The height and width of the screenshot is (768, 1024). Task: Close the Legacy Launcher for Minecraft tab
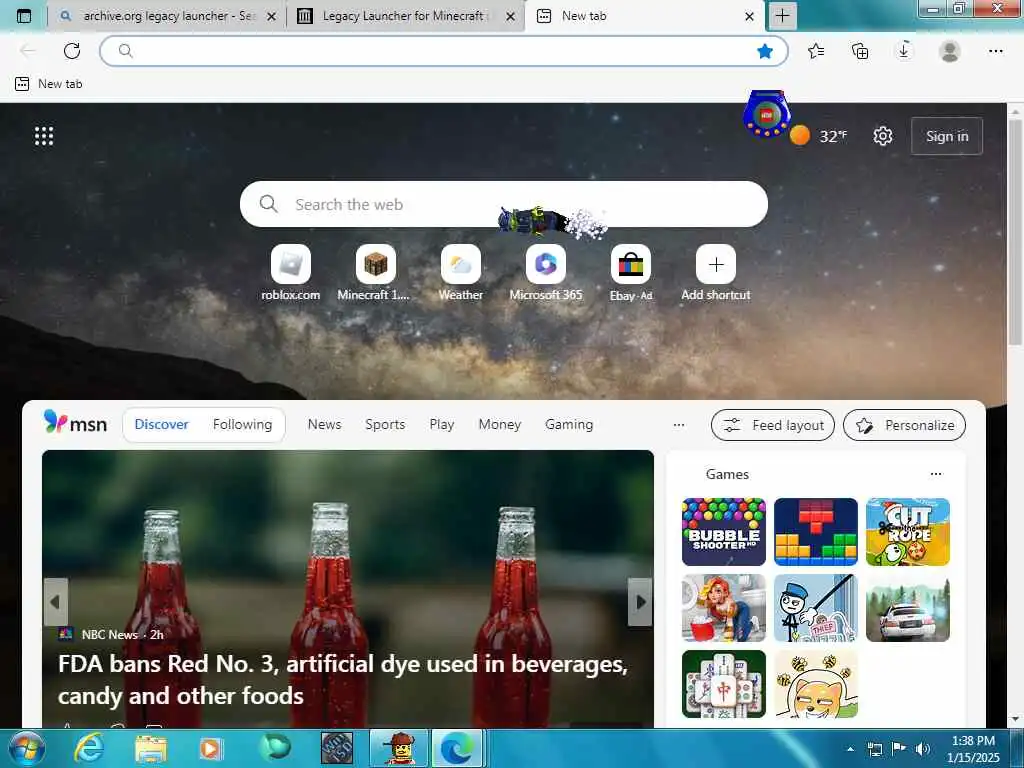[x=511, y=16]
